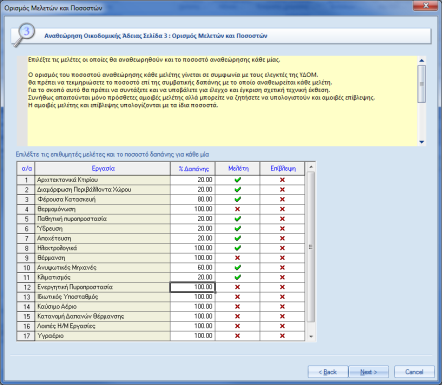Edit % Δαπάνης value 80.00 for Φέρουσα Κατασκευή
The width and height of the screenshot is (442, 385).
click(x=193, y=199)
